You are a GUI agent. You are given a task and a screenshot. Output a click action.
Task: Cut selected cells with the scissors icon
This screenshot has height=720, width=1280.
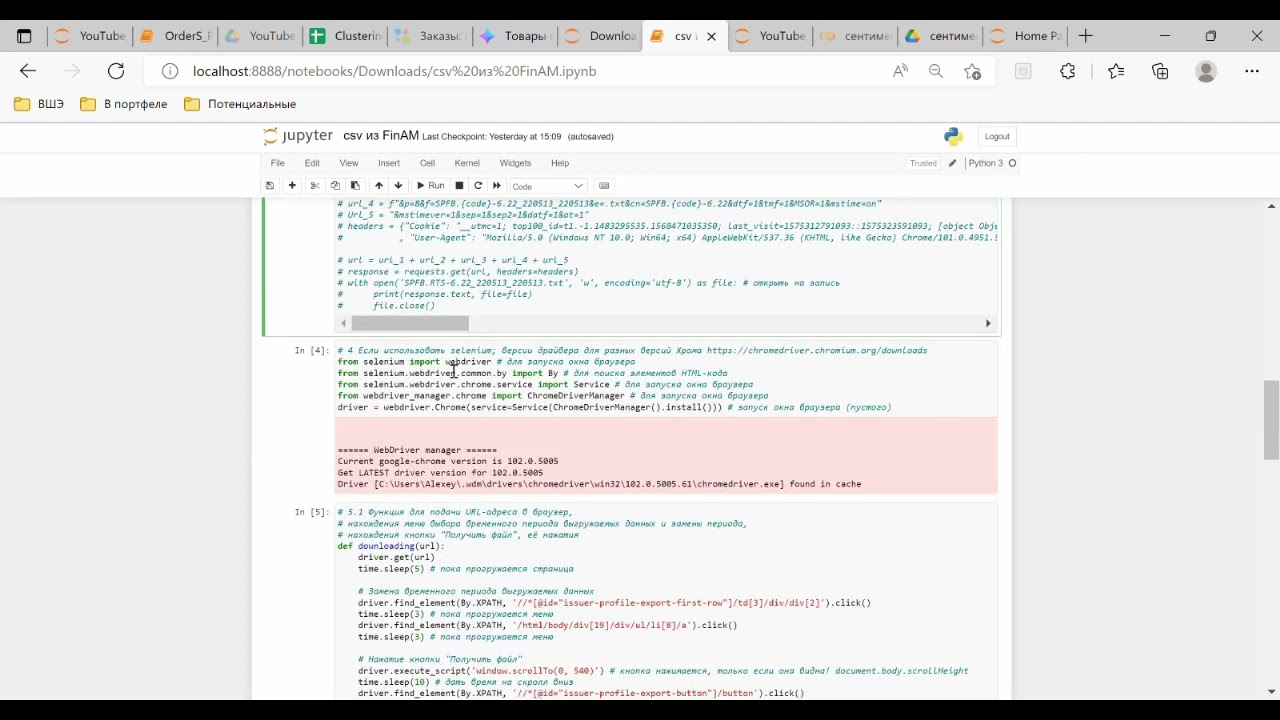click(315, 186)
